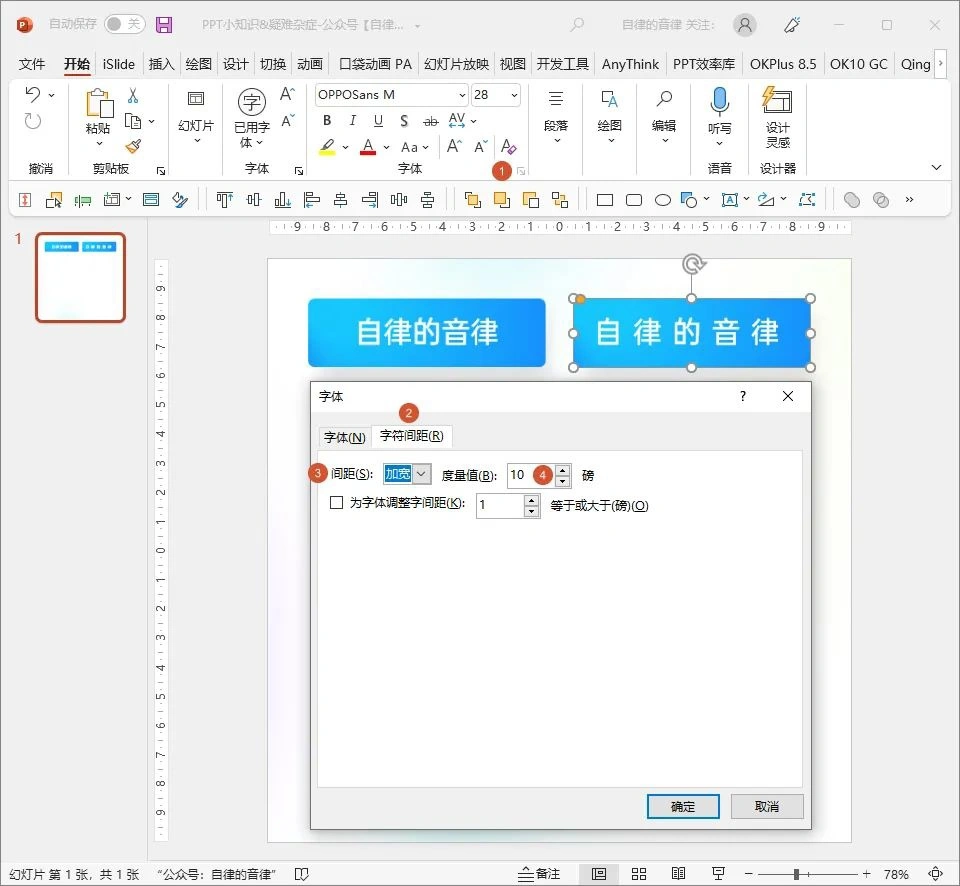Open the 插入 ribbon tab
This screenshot has height=886, width=960.
pyautogui.click(x=161, y=63)
